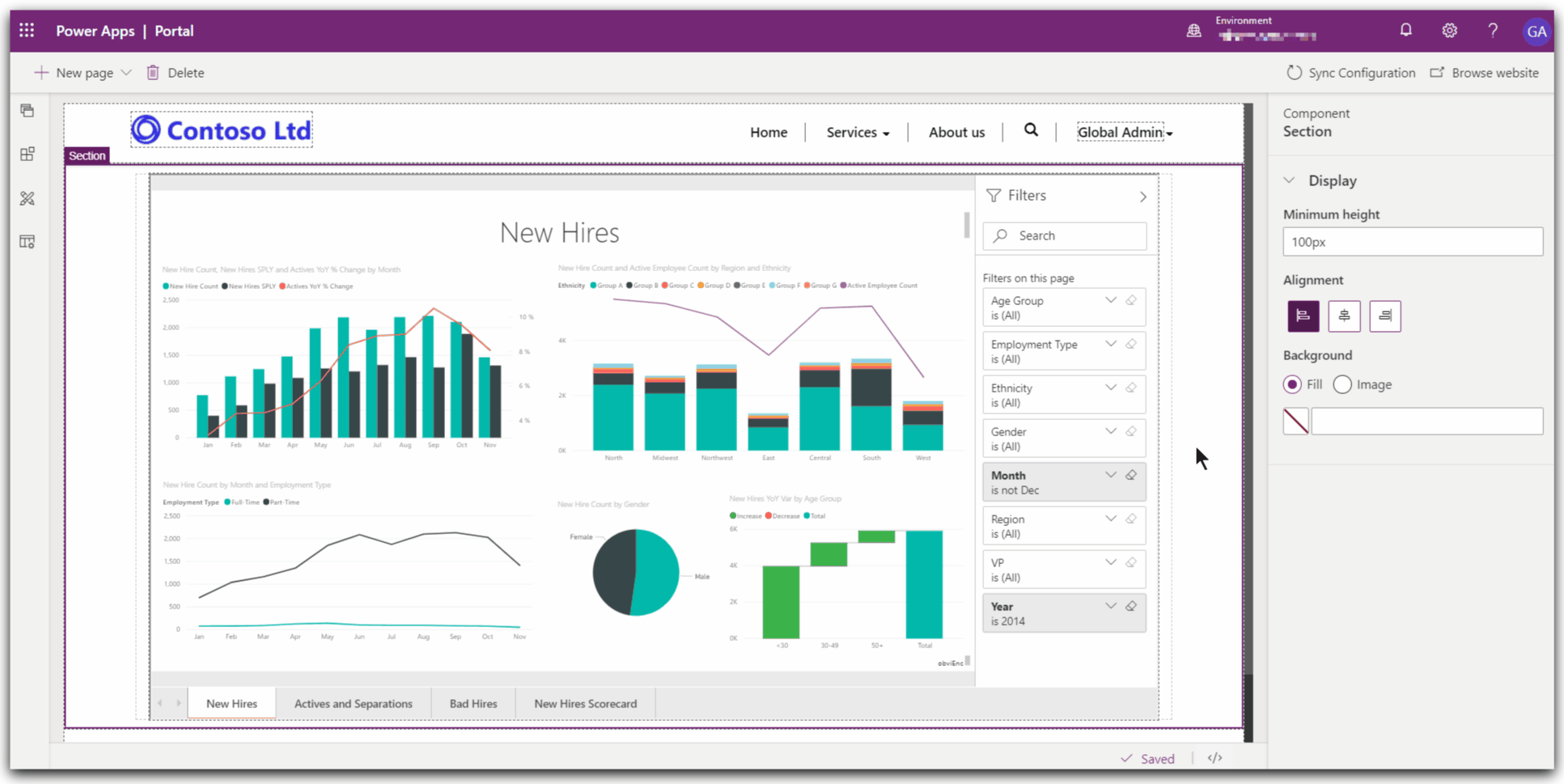The height and width of the screenshot is (784, 1564).
Task: Clear the Year filter eraser
Action: point(1131,606)
